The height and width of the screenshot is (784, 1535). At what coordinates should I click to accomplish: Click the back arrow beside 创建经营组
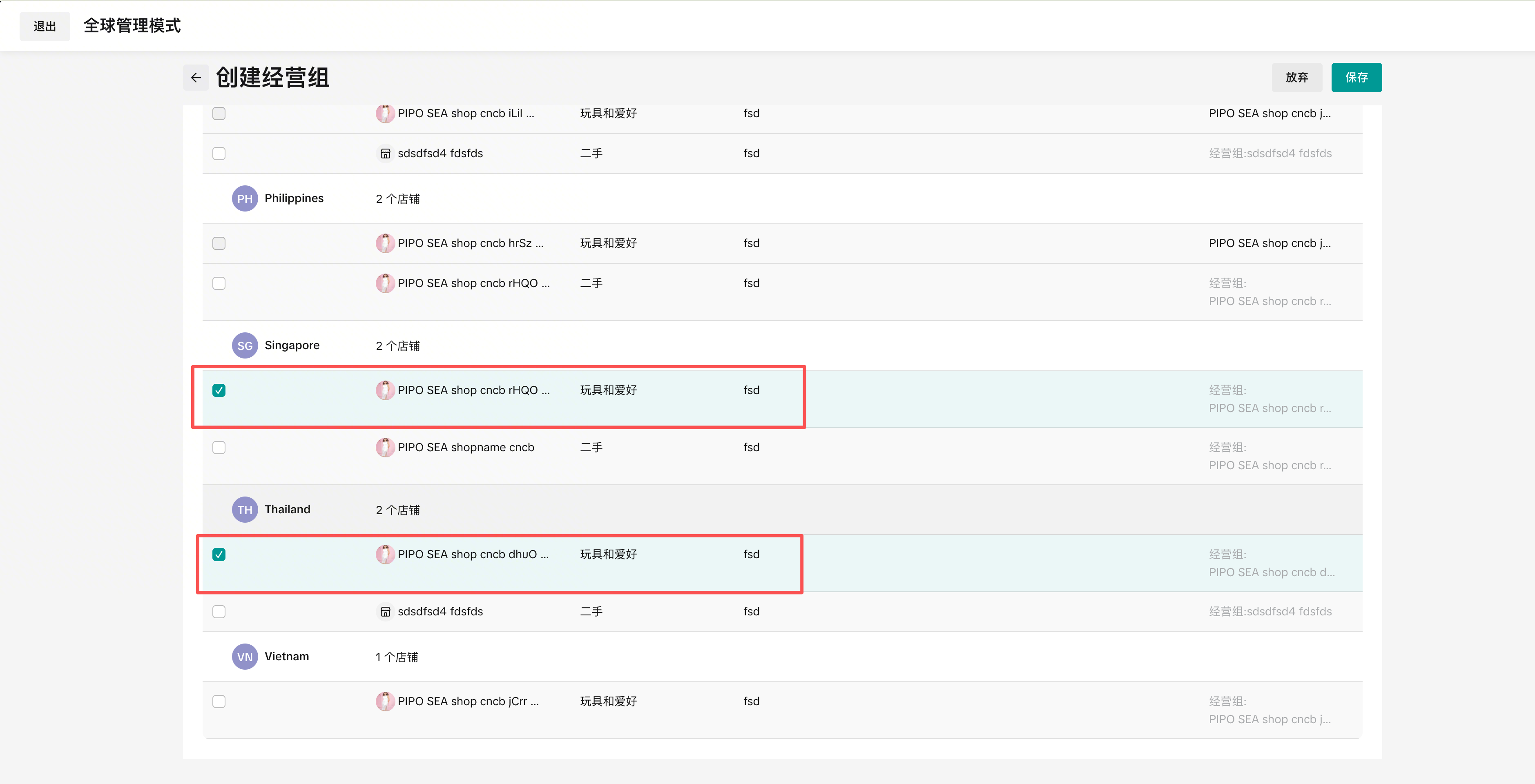coord(196,78)
